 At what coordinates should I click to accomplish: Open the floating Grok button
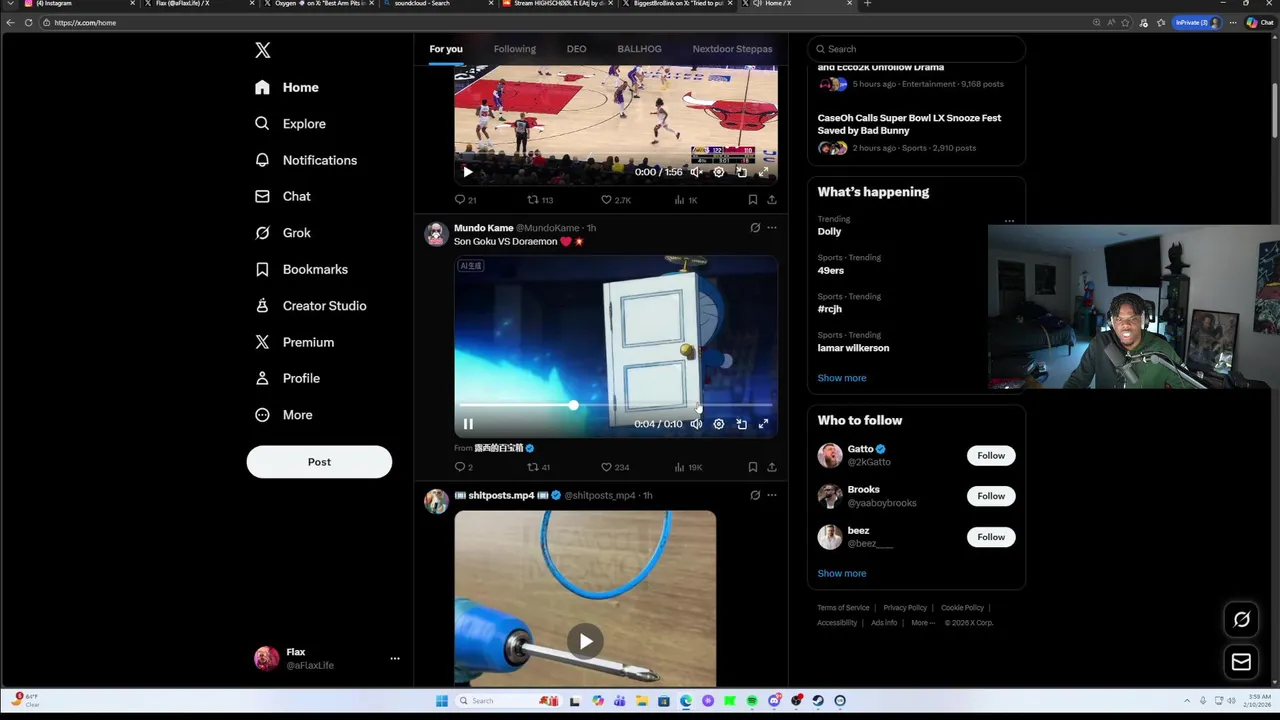tap(1241, 619)
